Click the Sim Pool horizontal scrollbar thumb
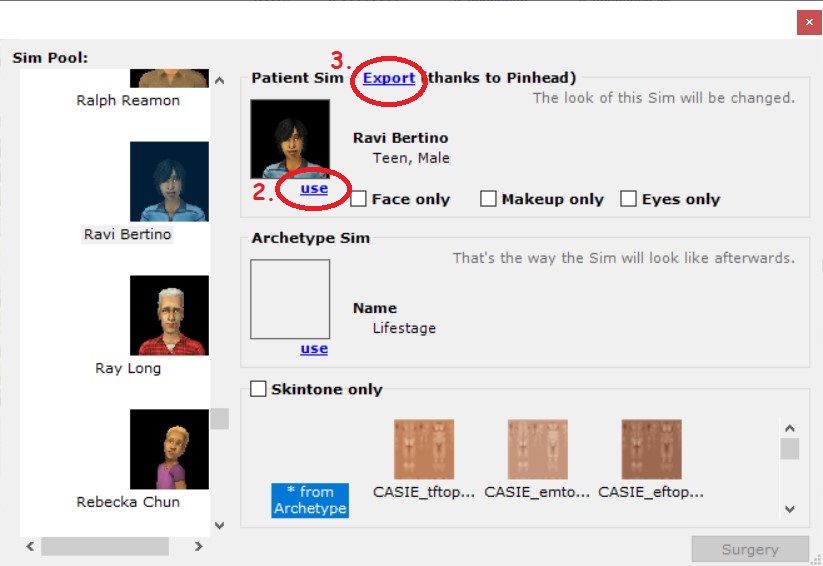823x566 pixels. coord(105,546)
